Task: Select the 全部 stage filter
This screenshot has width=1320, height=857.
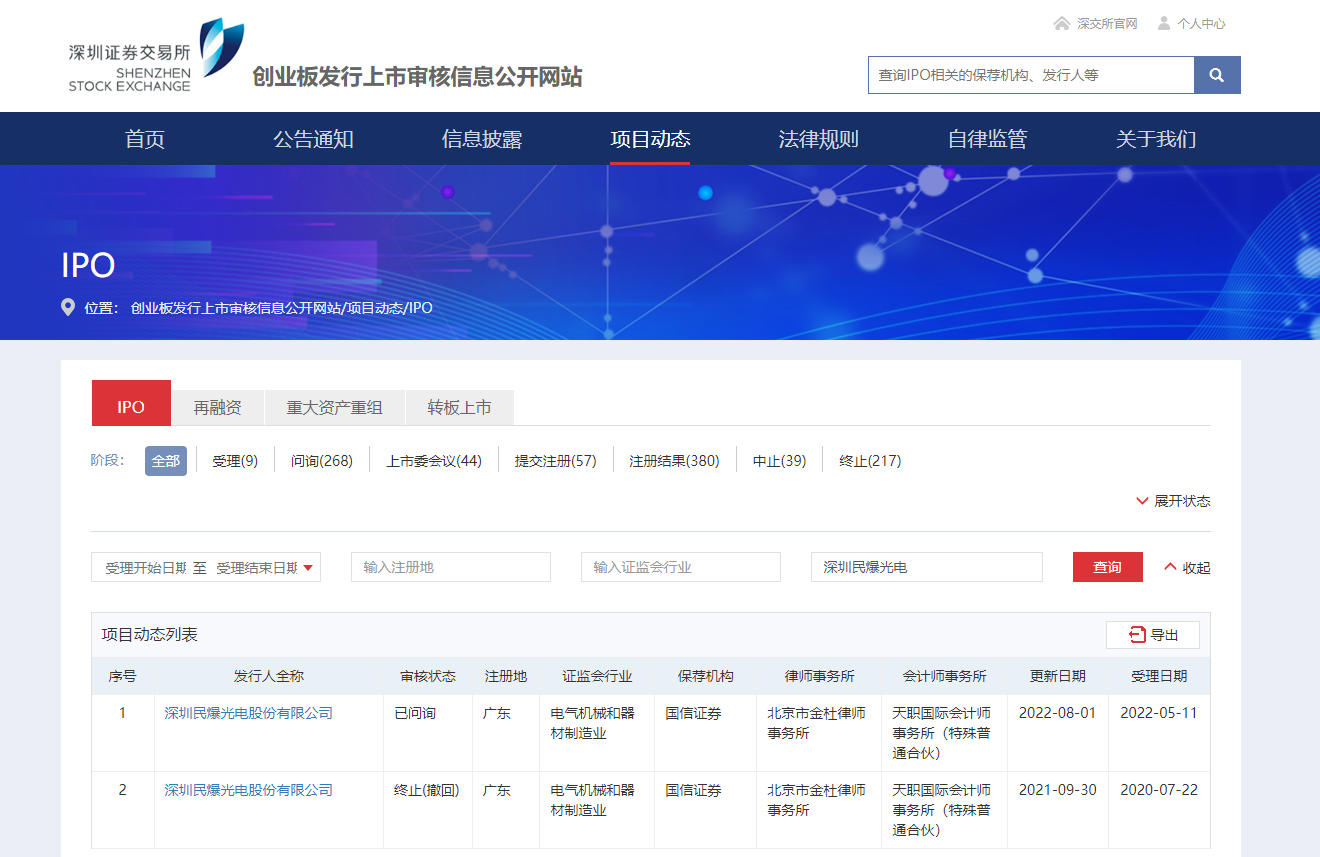Action: (166, 461)
